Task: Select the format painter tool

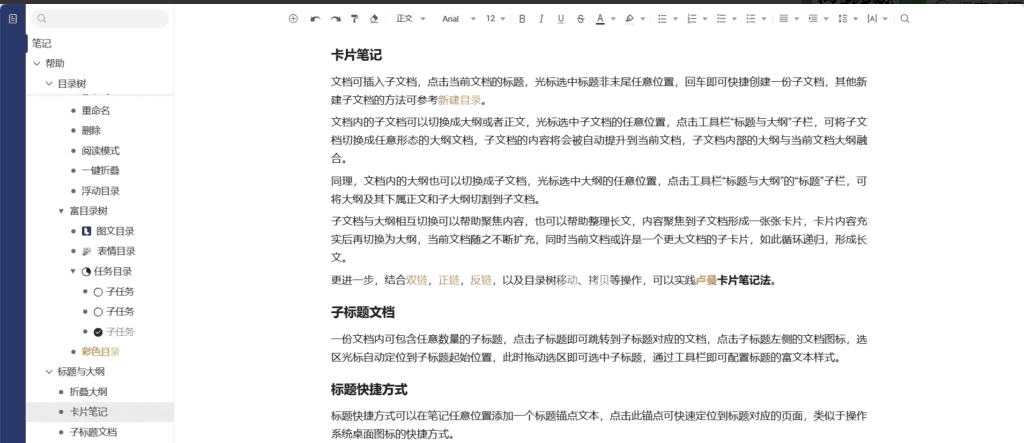Action: [354, 19]
